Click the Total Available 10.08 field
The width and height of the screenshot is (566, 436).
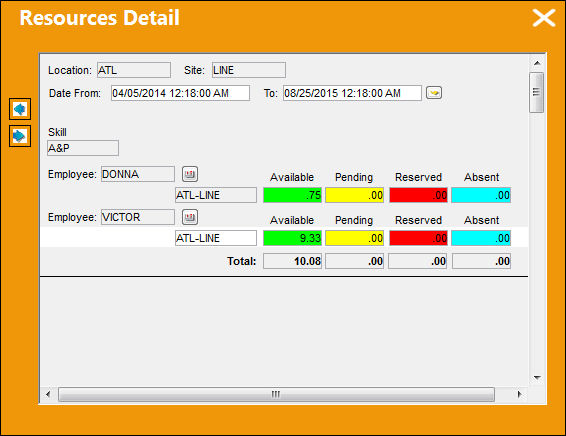click(x=292, y=261)
